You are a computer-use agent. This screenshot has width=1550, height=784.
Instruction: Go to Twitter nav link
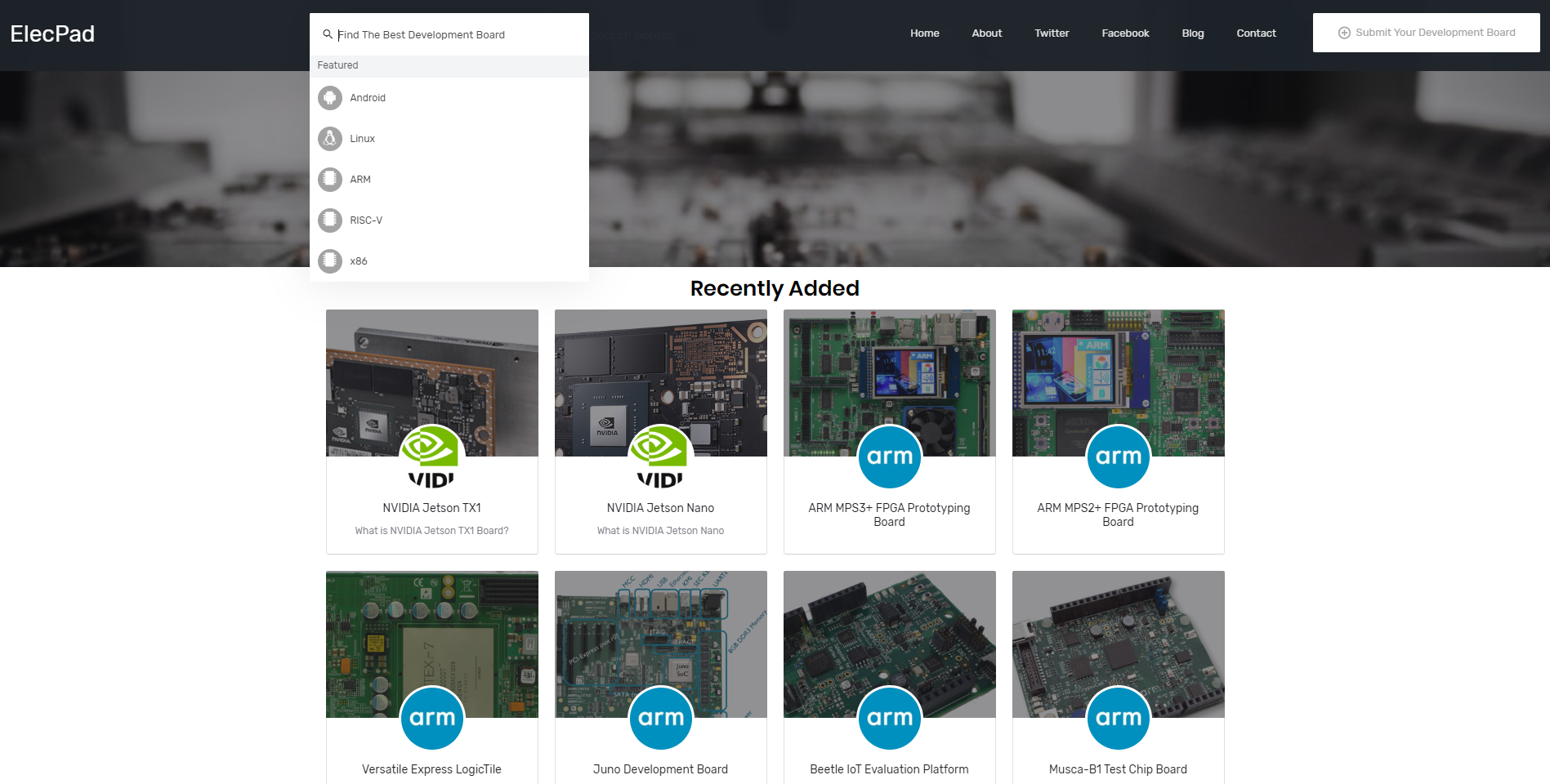(x=1052, y=33)
